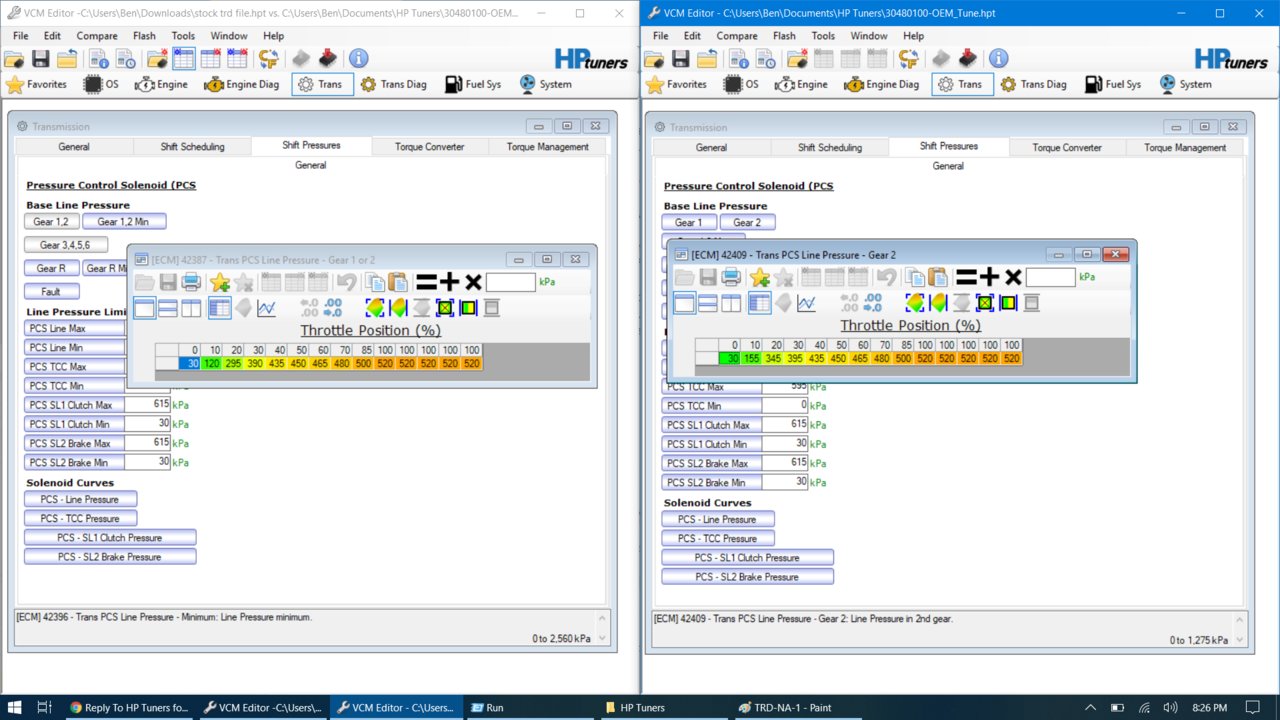The width and height of the screenshot is (1280, 720).
Task: Click write vehicle red arrow icon, left window
Action: click(327, 59)
